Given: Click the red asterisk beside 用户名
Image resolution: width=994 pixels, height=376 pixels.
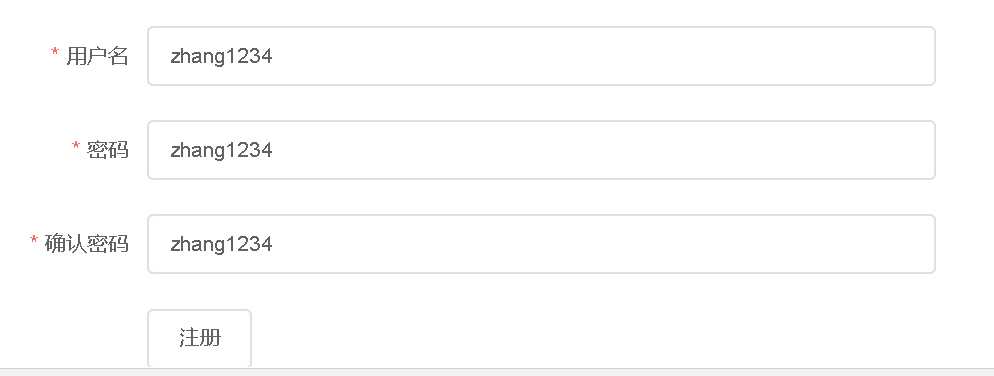Looking at the screenshot, I should coord(55,52).
